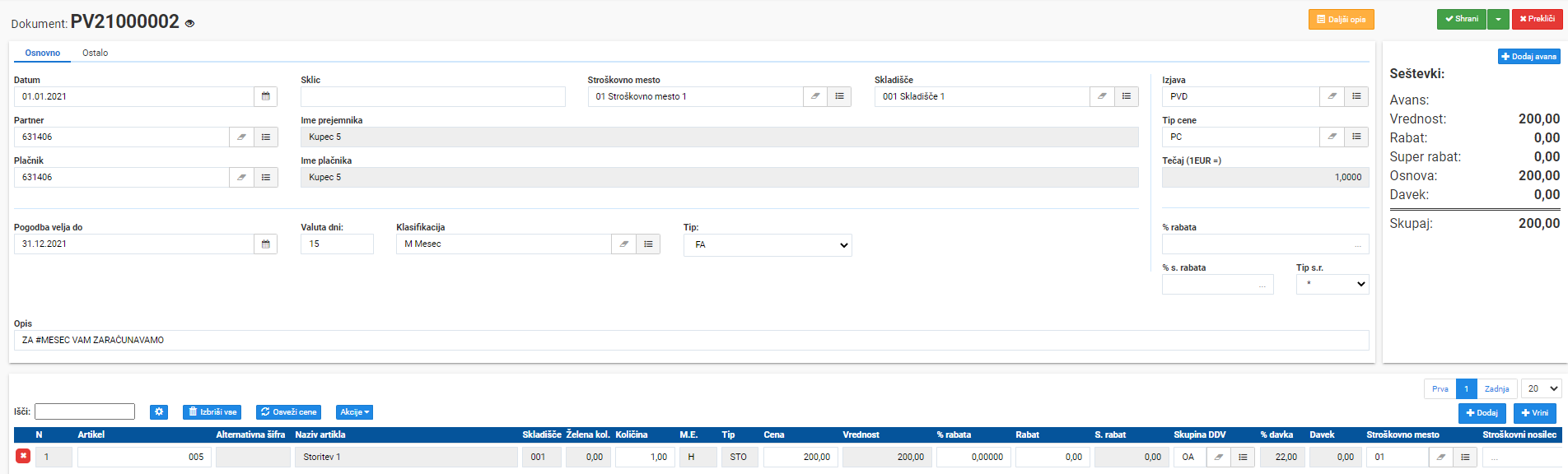Click the Artikel cell with 005
The height and width of the screenshot is (474, 1568).
[x=145, y=457]
